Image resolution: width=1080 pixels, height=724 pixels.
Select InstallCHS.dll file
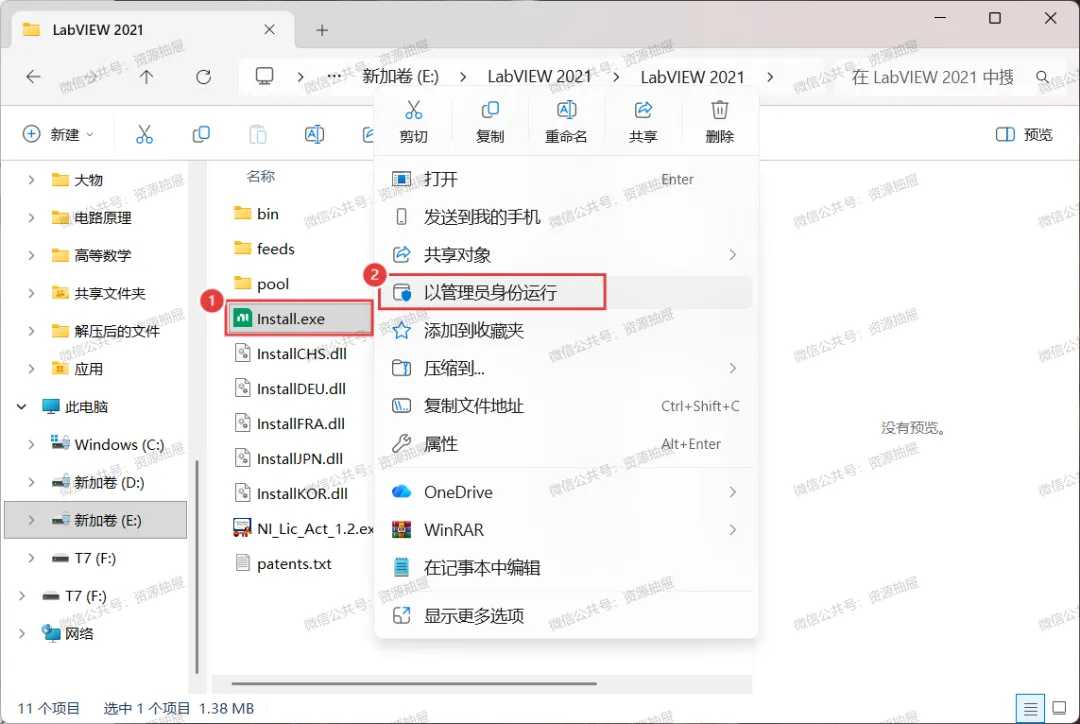pos(291,354)
